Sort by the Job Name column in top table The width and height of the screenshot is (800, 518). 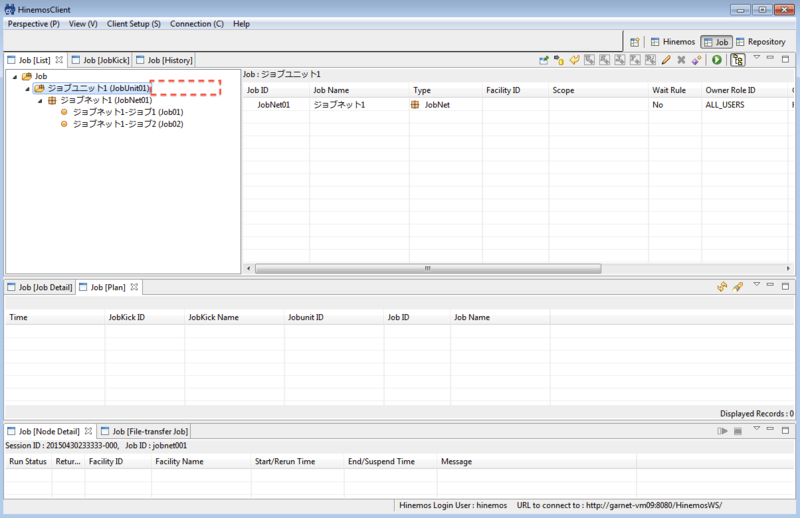[359, 90]
